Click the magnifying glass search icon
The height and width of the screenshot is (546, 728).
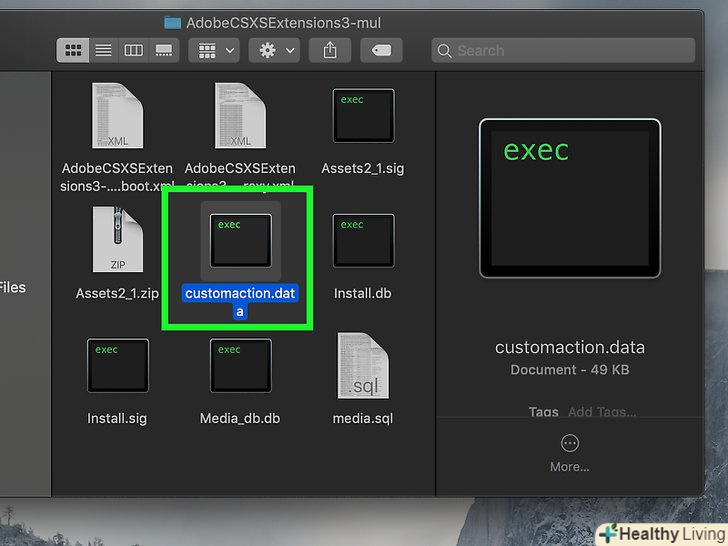[x=444, y=51]
